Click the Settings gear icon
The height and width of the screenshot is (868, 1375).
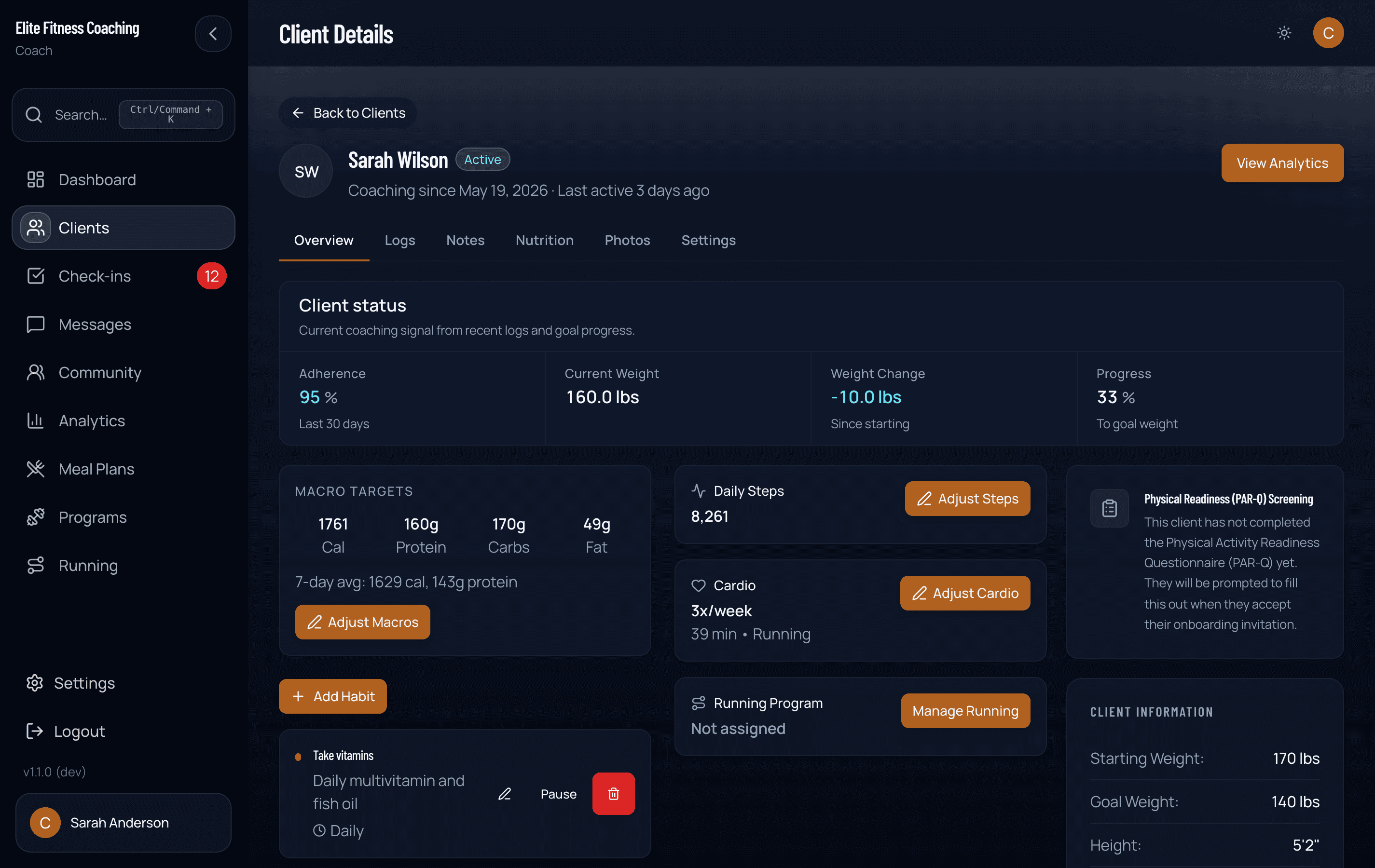point(35,683)
